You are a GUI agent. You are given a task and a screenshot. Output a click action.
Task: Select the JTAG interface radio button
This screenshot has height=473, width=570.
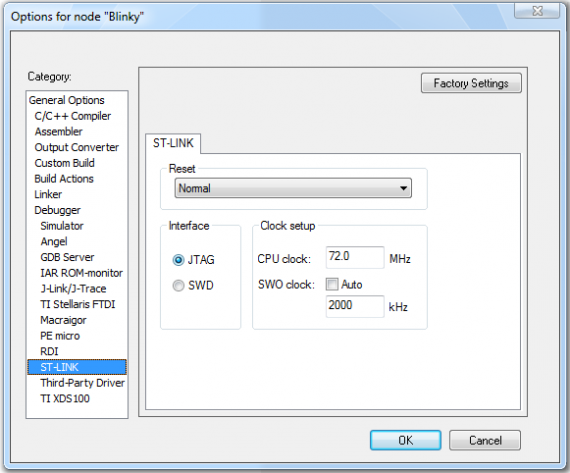(x=178, y=260)
